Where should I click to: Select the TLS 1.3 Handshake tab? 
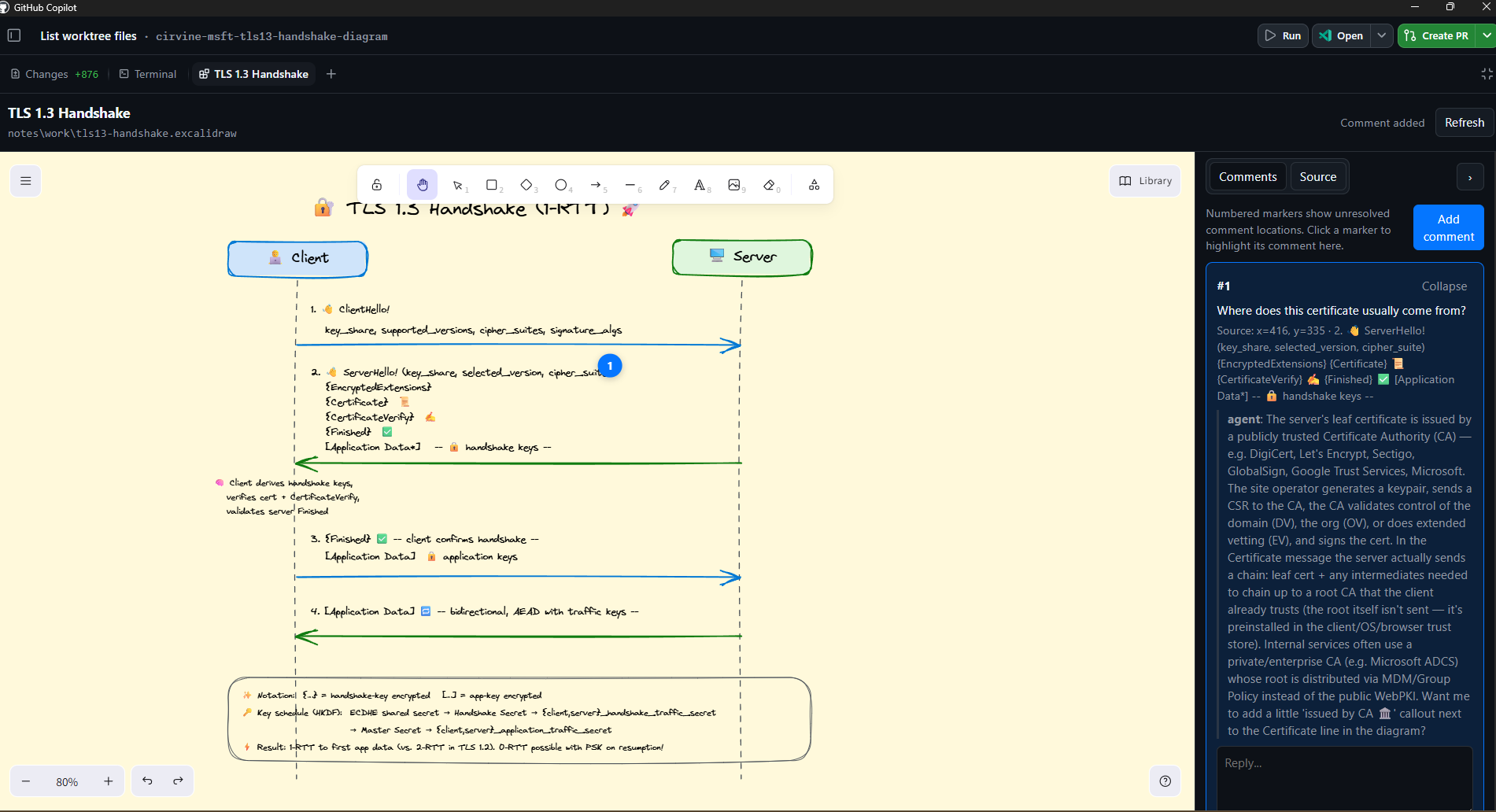253,74
